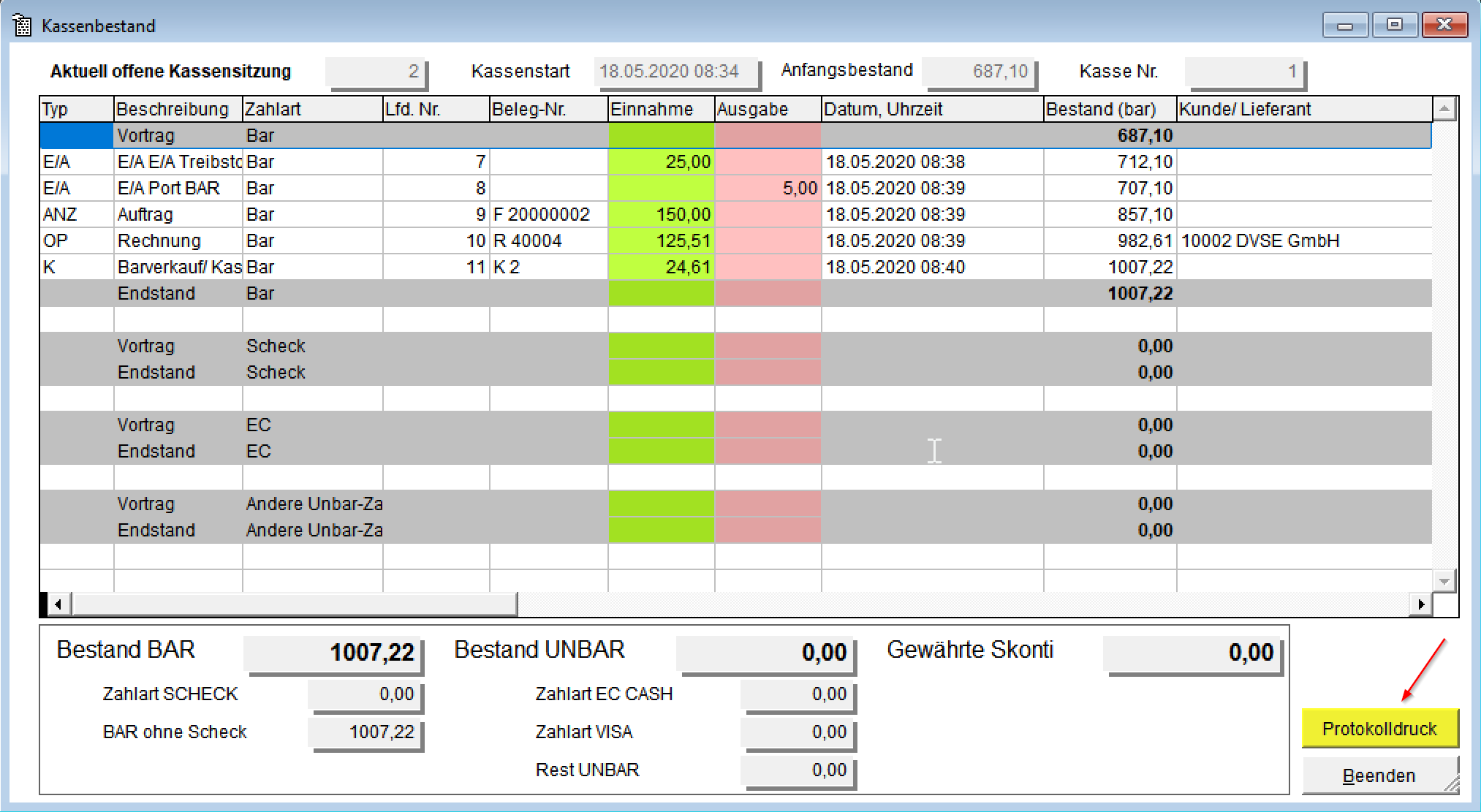Click the Vortrag EC row
This screenshot has width=1481, height=812.
[735, 425]
